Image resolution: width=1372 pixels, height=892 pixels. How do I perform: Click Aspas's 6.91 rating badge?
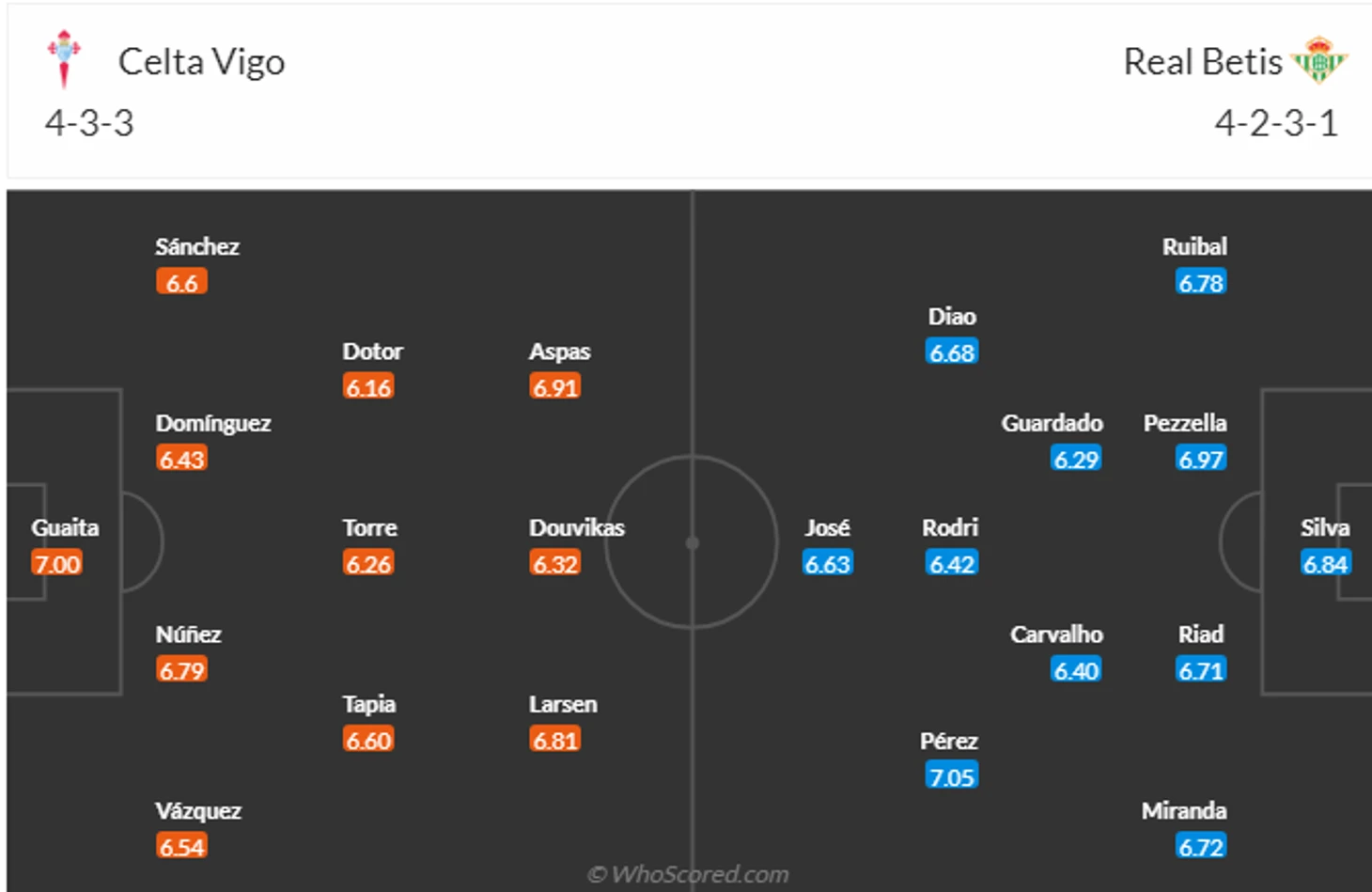point(555,387)
